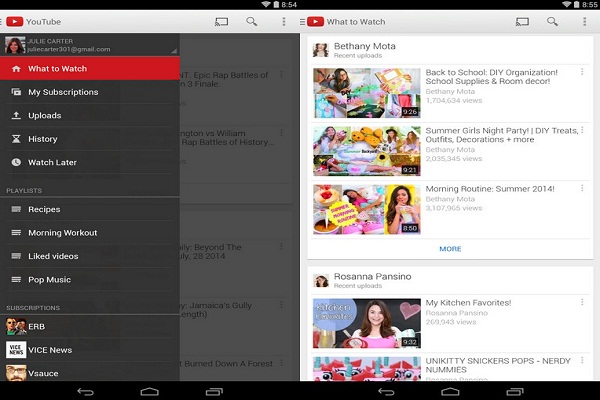Tap Bethany Mota's channel avatar

(321, 50)
